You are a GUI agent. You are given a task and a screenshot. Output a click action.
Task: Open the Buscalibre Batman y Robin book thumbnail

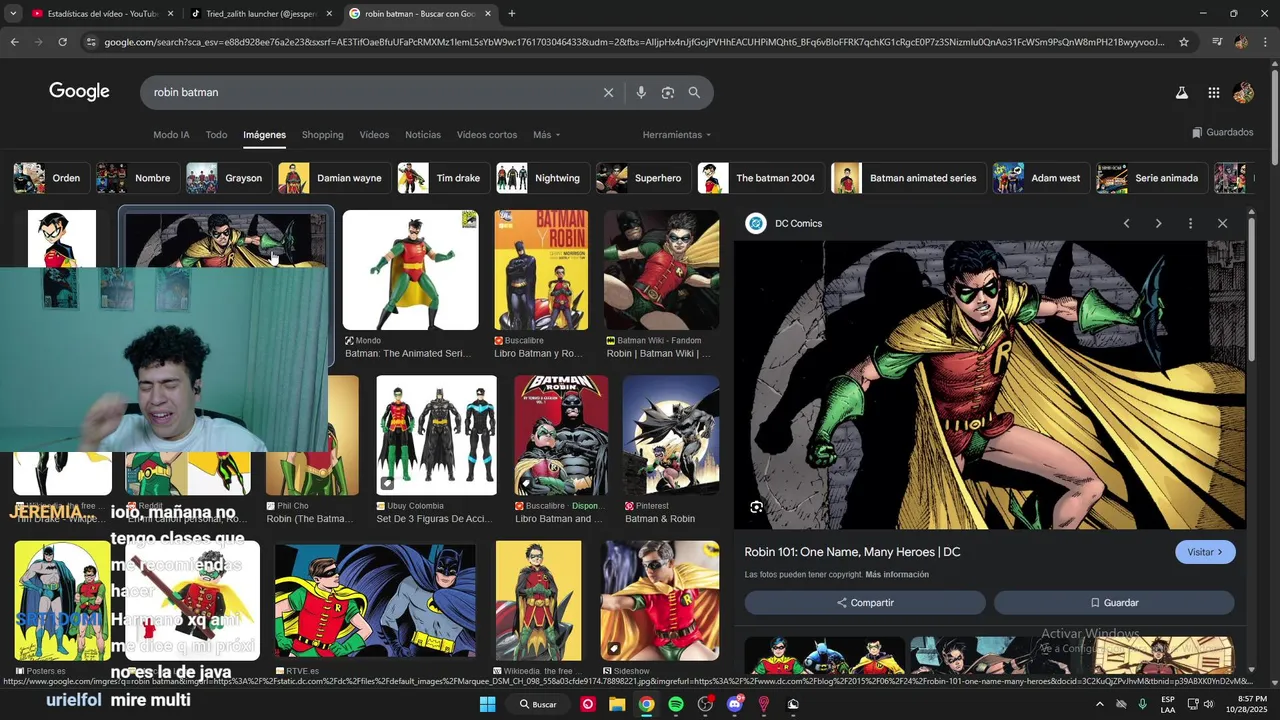click(541, 270)
